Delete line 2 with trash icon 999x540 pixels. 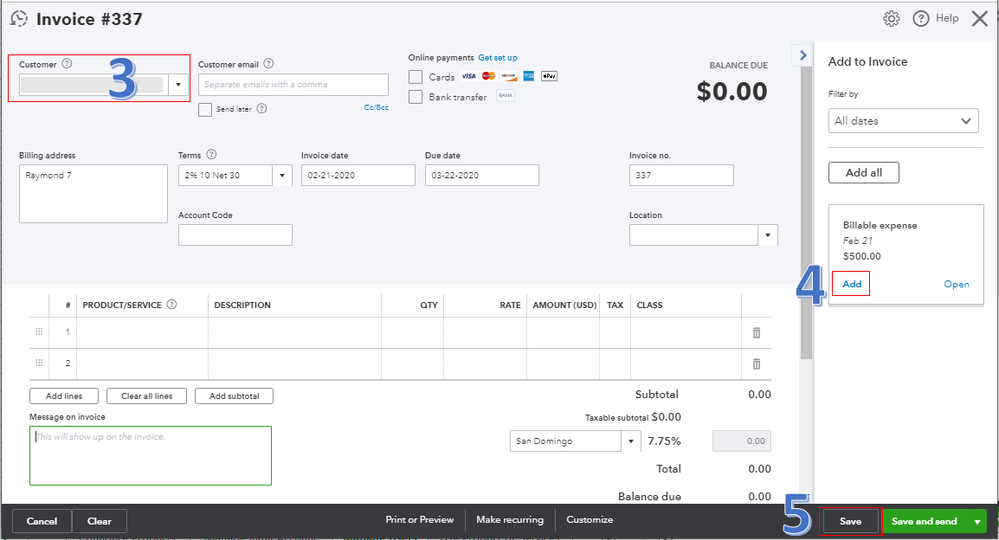point(756,364)
